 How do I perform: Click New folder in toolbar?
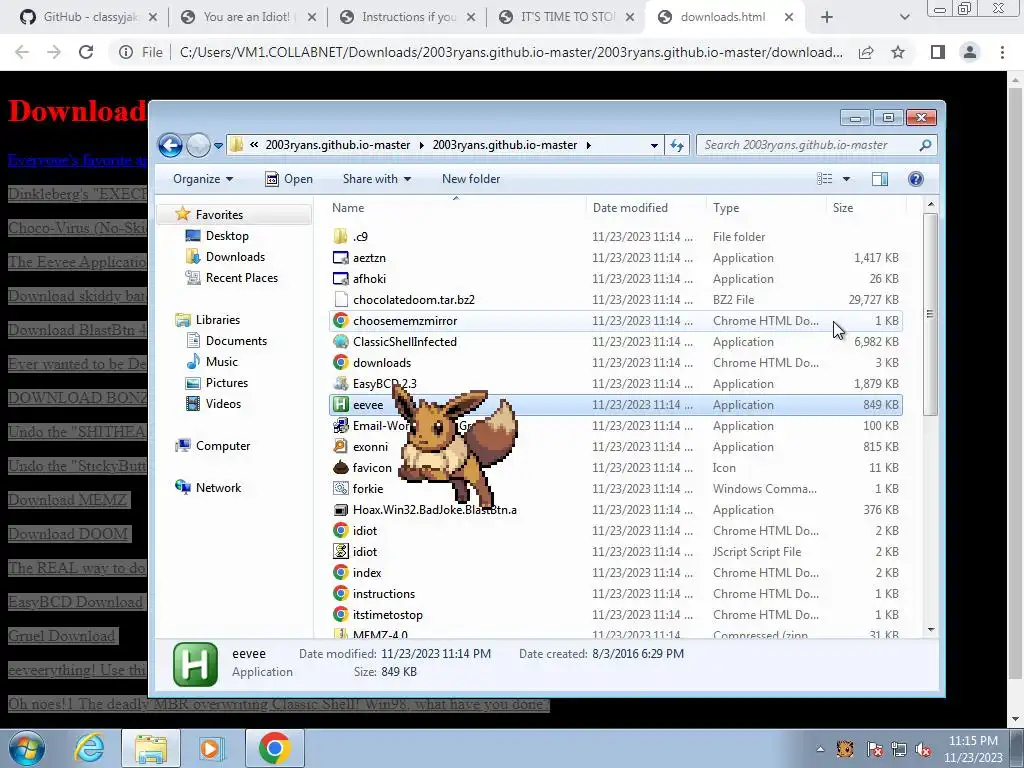click(471, 179)
